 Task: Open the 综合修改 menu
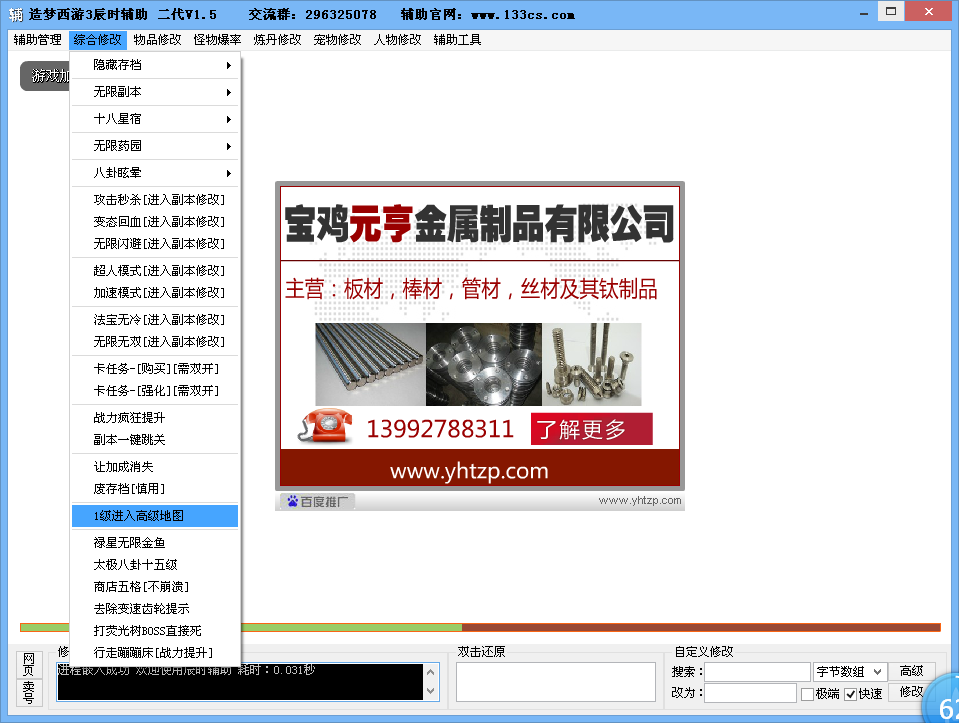point(98,40)
